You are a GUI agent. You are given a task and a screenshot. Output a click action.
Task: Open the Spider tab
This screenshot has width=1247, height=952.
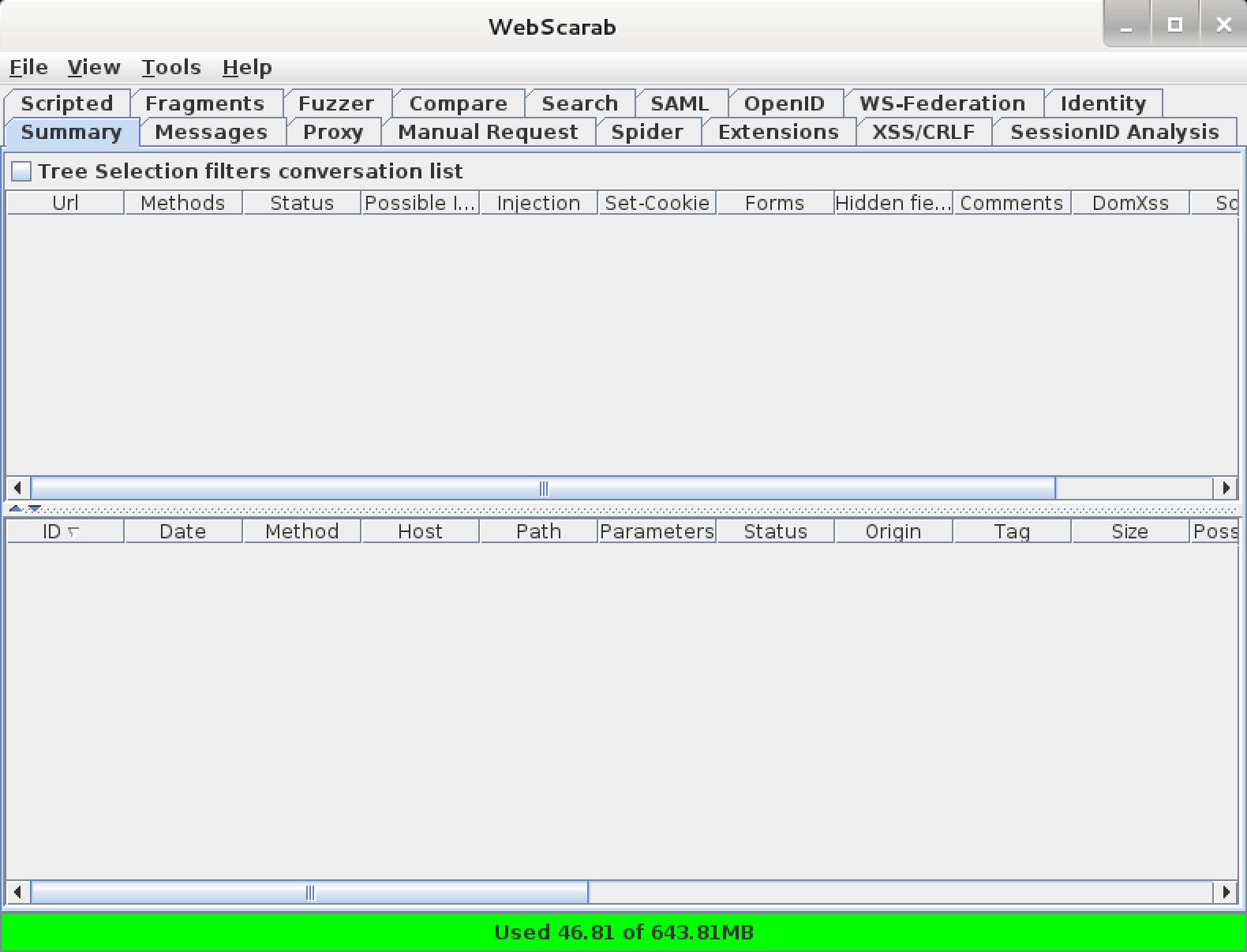(x=646, y=132)
